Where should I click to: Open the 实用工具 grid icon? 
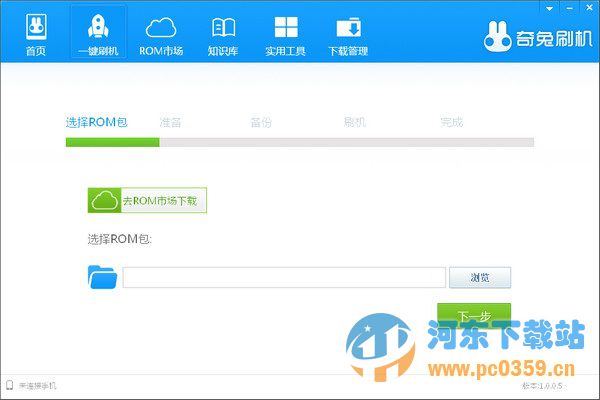[285, 27]
